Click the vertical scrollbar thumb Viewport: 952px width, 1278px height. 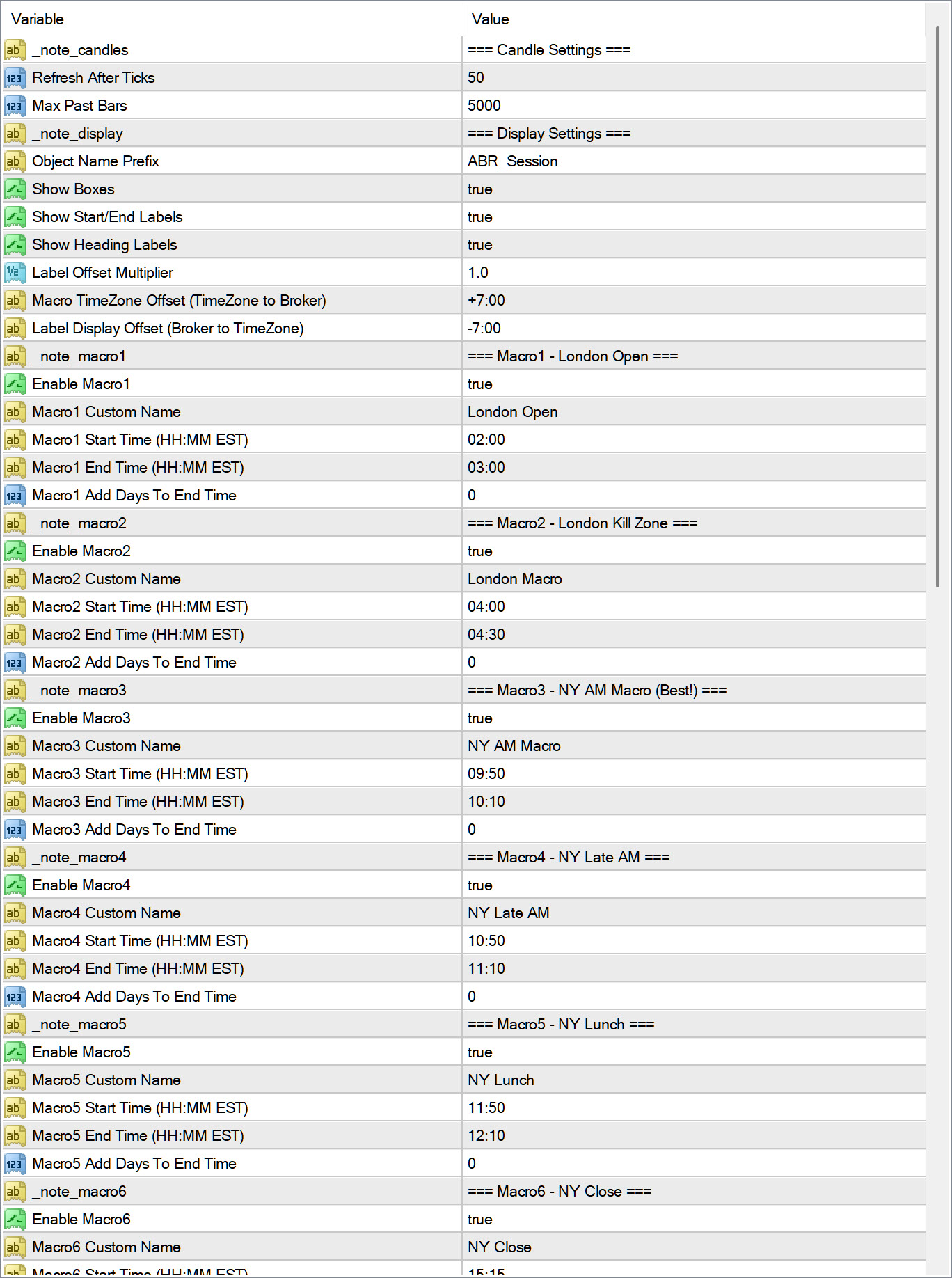(938, 306)
